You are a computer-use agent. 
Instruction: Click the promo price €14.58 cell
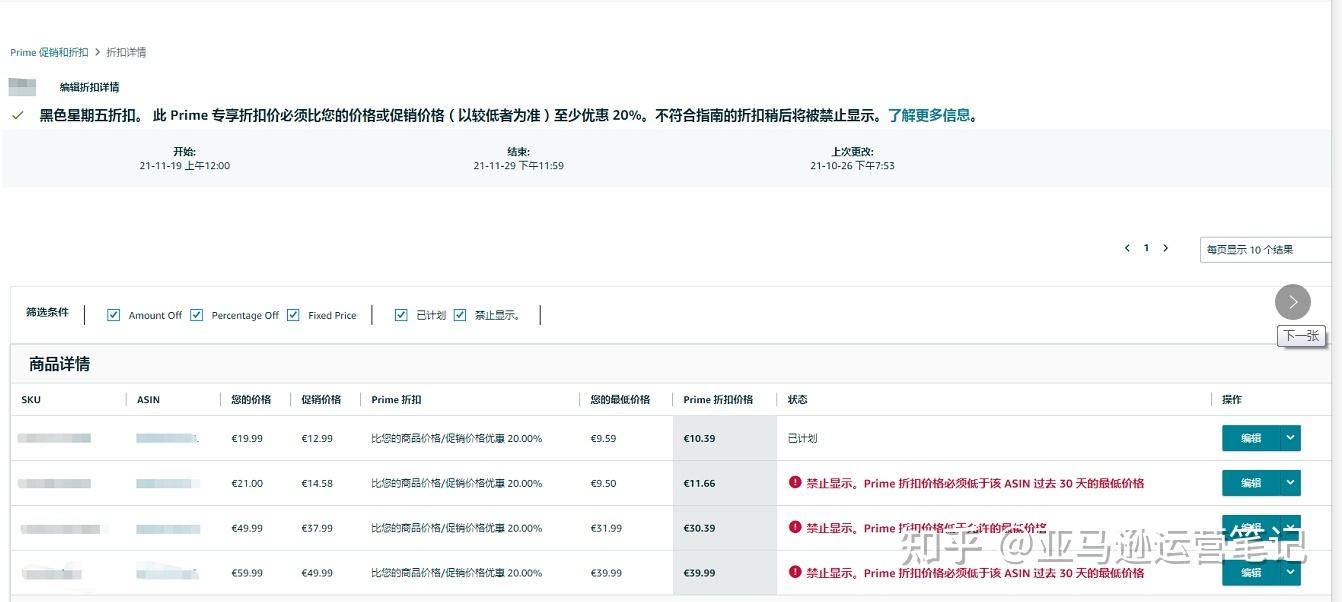click(x=317, y=484)
